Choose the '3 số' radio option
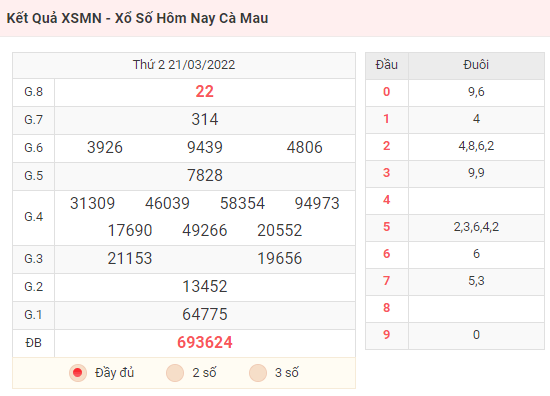Image resolution: width=550 pixels, height=396 pixels. click(x=258, y=372)
